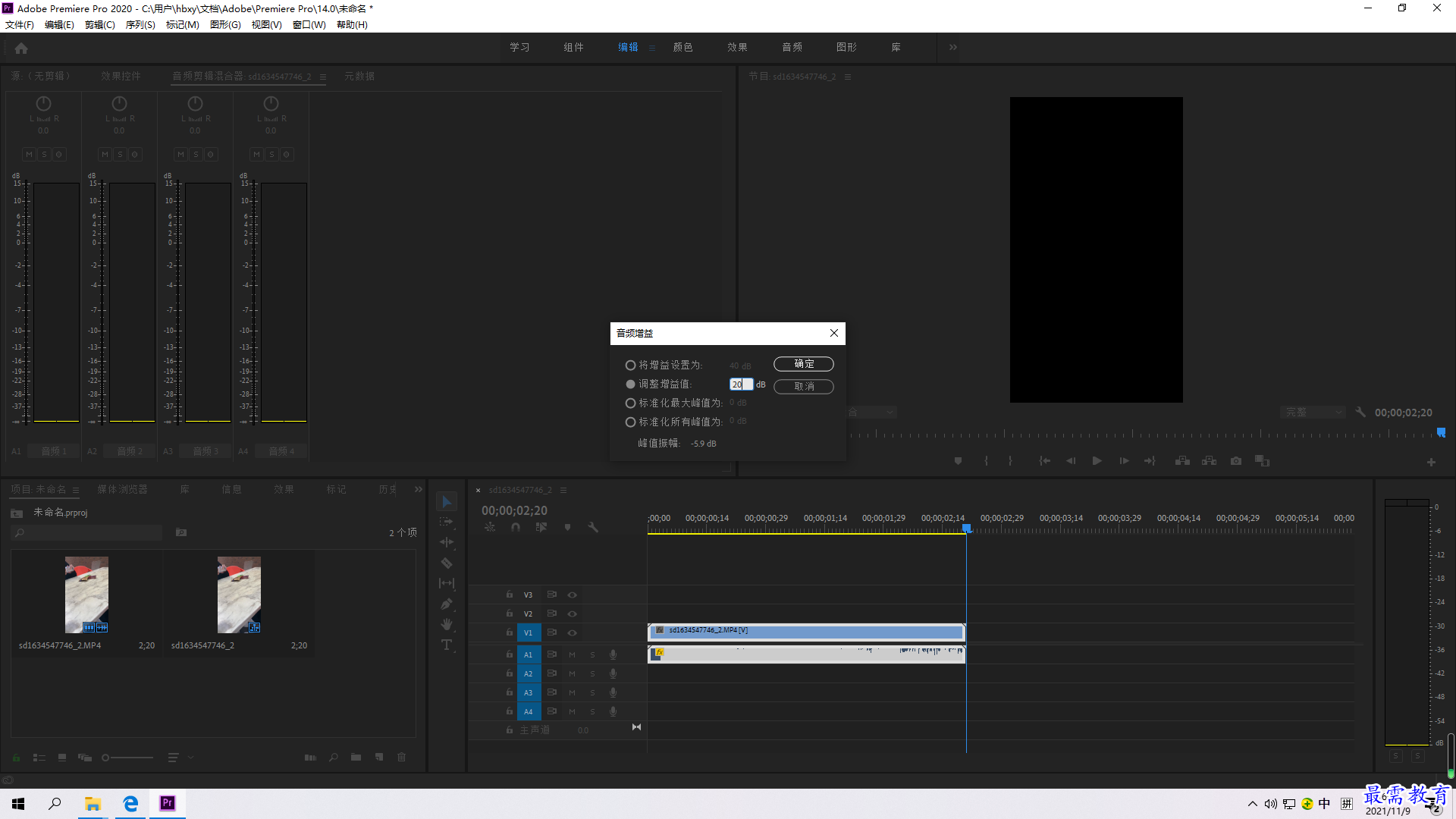Select the Ripple Edit tool
Viewport: 1456px width, 819px height.
coord(447,542)
